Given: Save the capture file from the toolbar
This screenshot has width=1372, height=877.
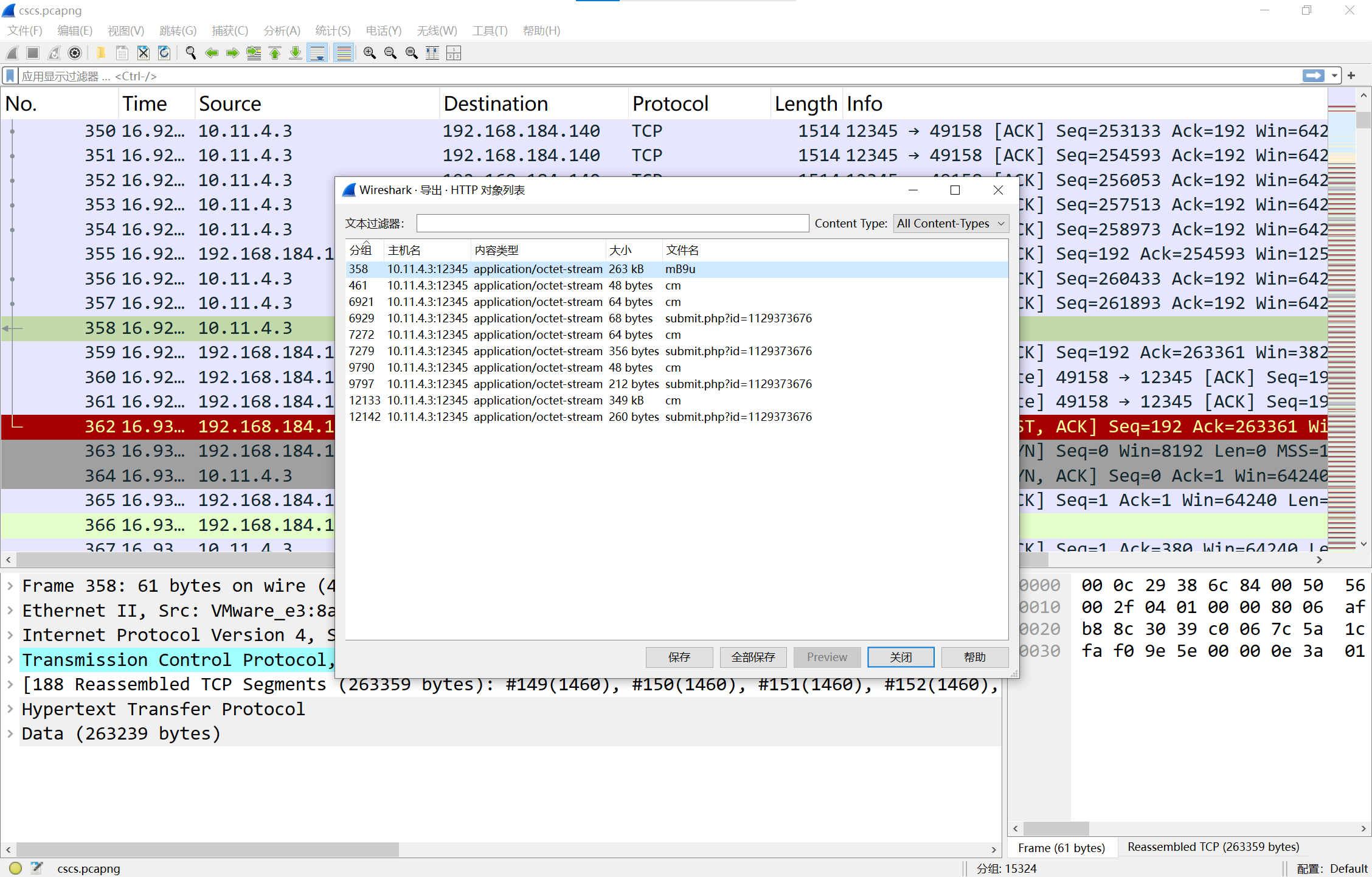Looking at the screenshot, I should tap(122, 54).
